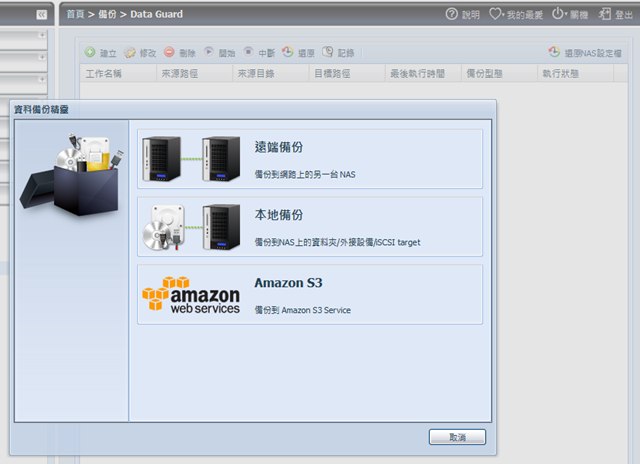640x464 pixels.
Task: Sort by the 備份型態 column header
Action: [x=499, y=73]
